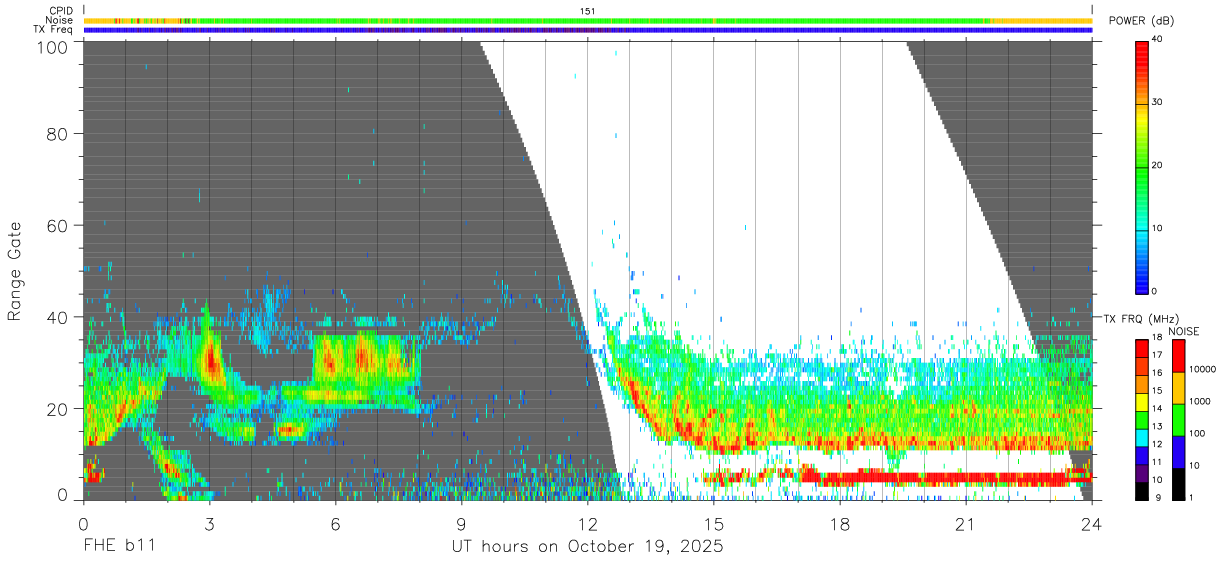1228x567 pixels.
Task: Click the 'Range Gate' axis title
Action: [x=15, y=271]
